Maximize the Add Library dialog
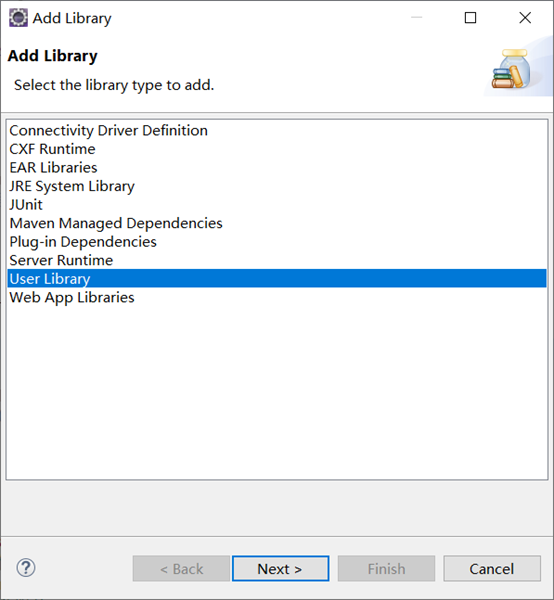The height and width of the screenshot is (600, 554). [470, 18]
